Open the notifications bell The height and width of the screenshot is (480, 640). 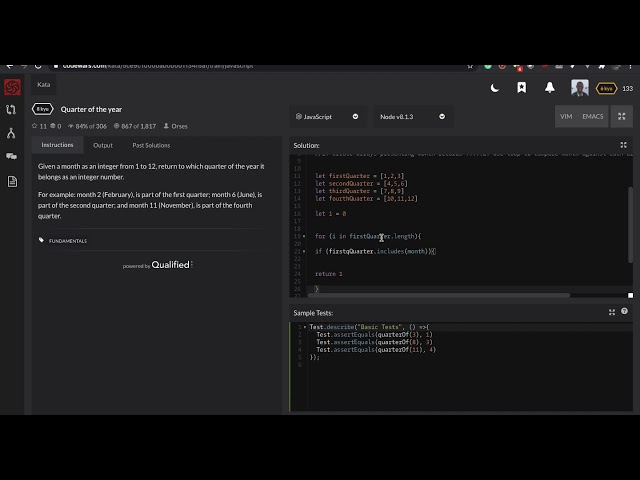pos(550,87)
